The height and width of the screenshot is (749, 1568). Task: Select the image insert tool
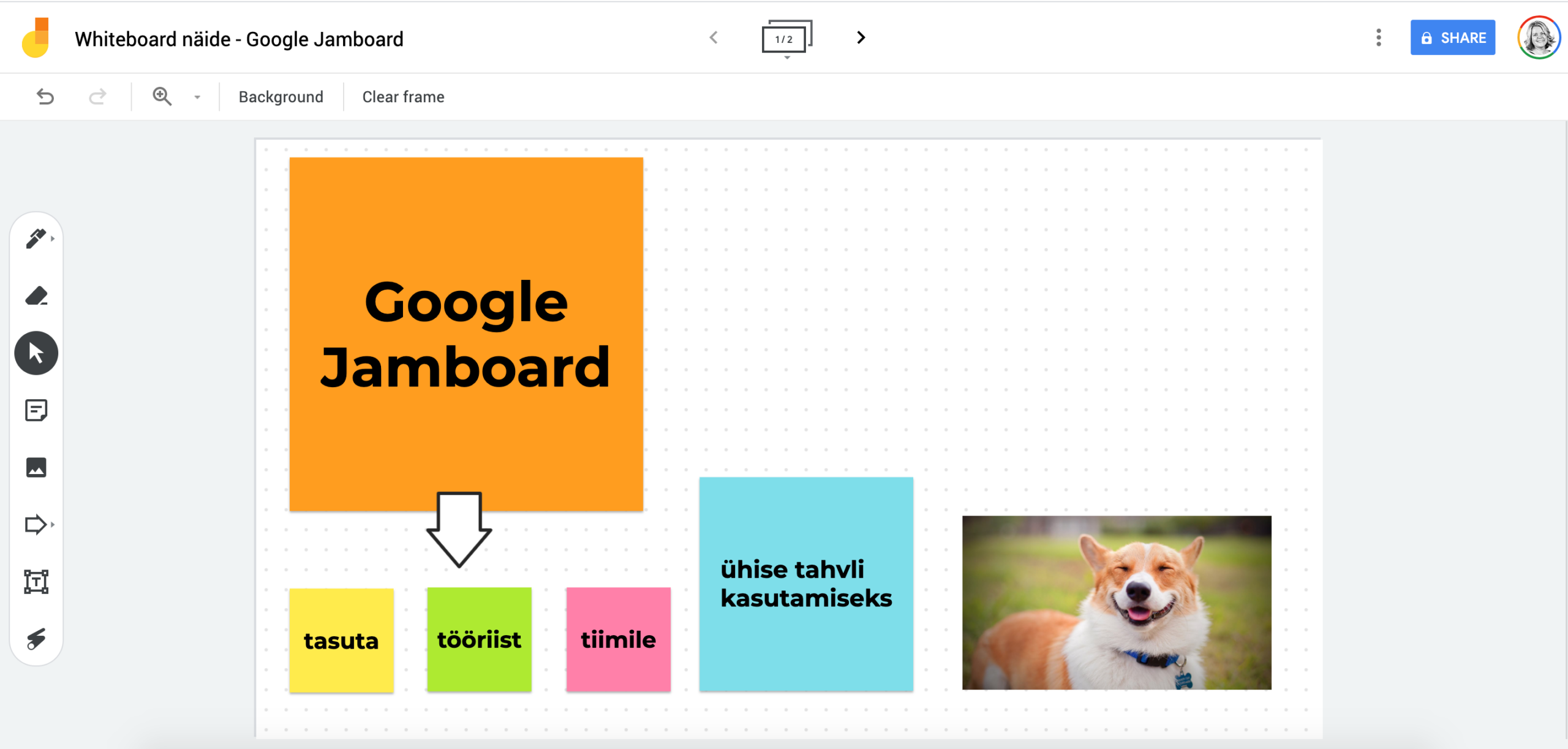point(35,467)
